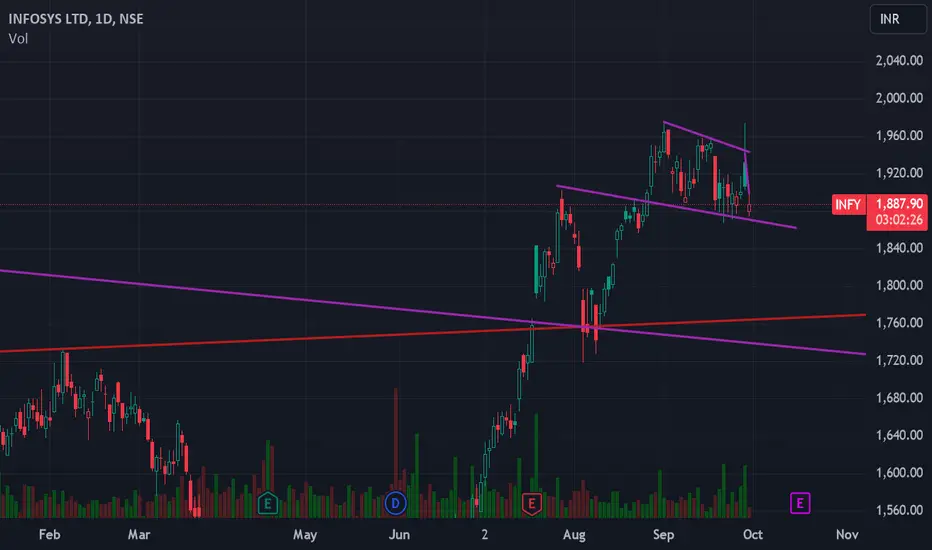Click the teal earnings E marker near May
The width and height of the screenshot is (932, 550).
point(267,504)
